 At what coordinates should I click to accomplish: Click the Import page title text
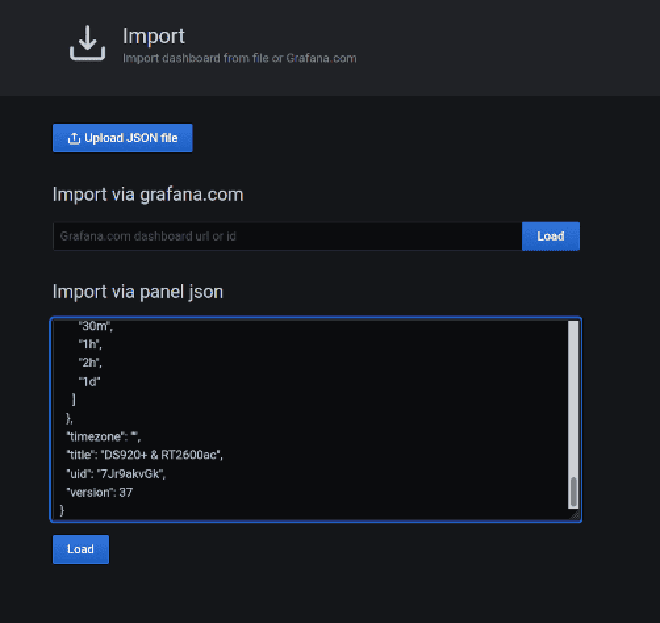154,36
